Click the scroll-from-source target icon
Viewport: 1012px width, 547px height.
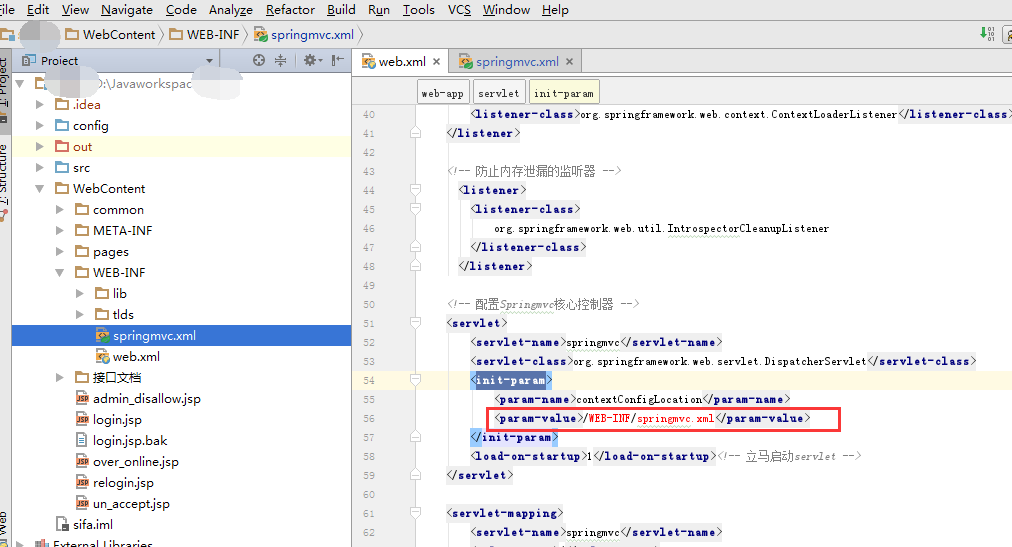[259, 60]
